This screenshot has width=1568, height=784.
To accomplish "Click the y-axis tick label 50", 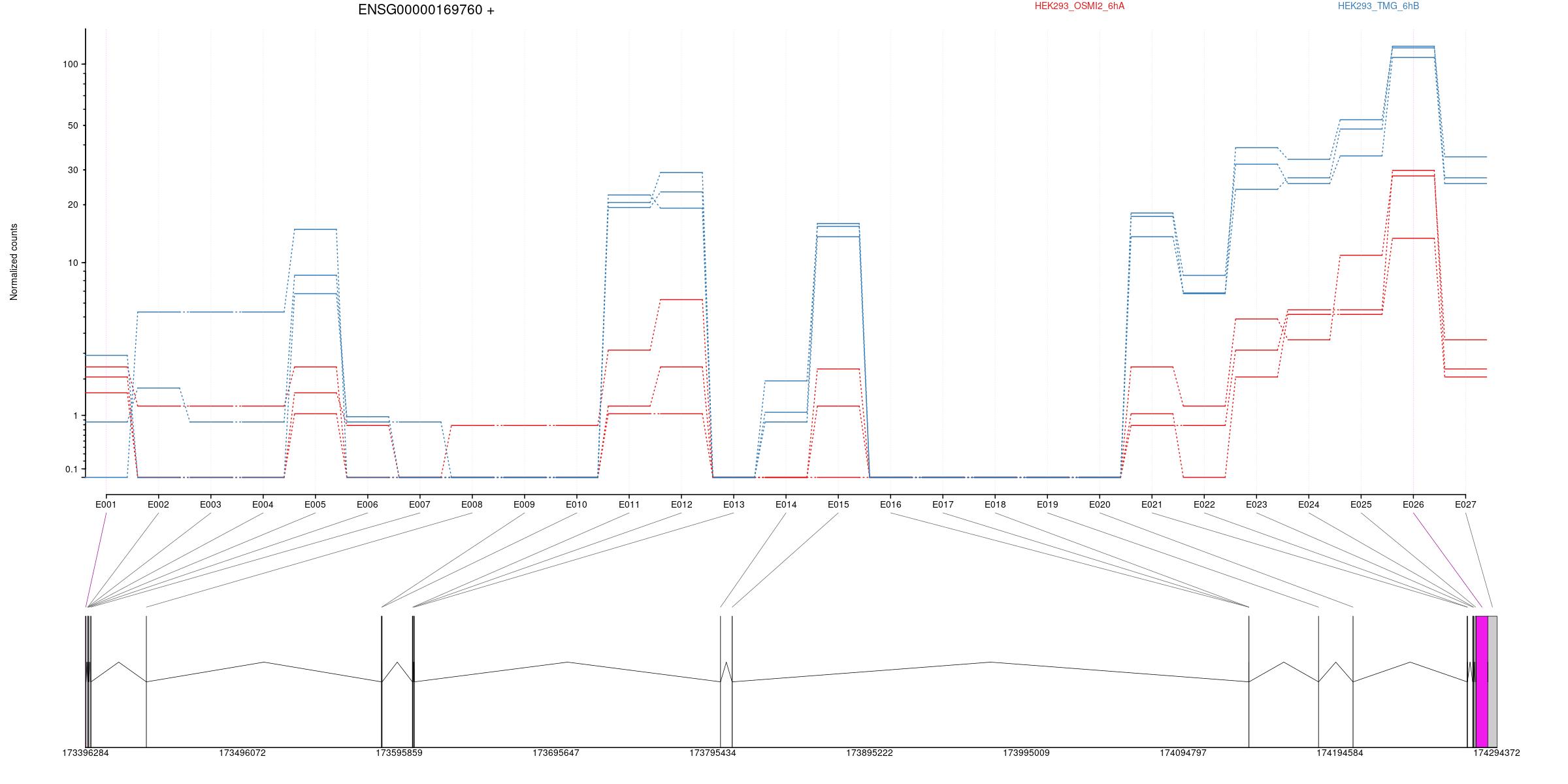I will (73, 125).
